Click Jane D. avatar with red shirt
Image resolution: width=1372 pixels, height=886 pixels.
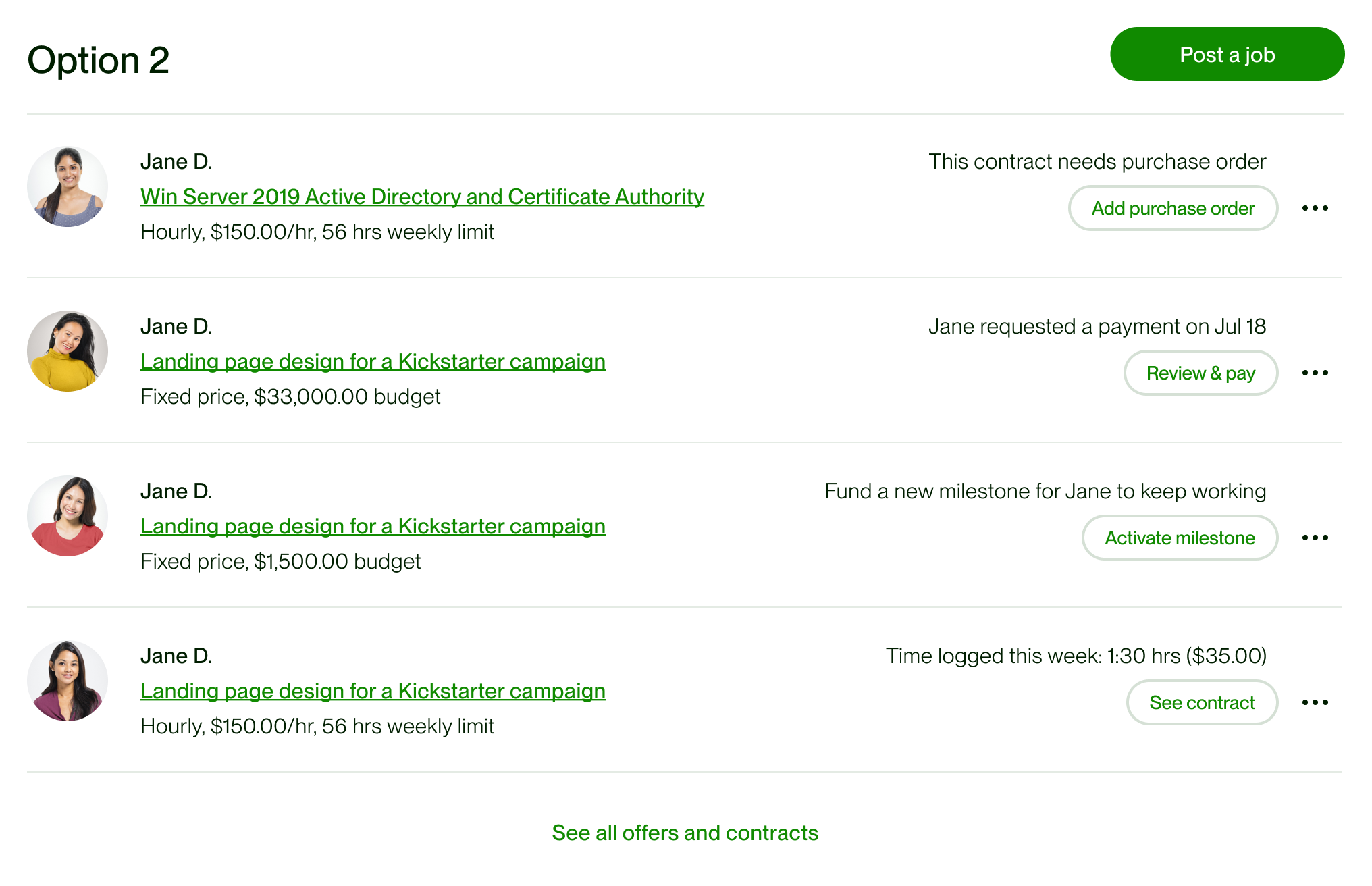(68, 516)
